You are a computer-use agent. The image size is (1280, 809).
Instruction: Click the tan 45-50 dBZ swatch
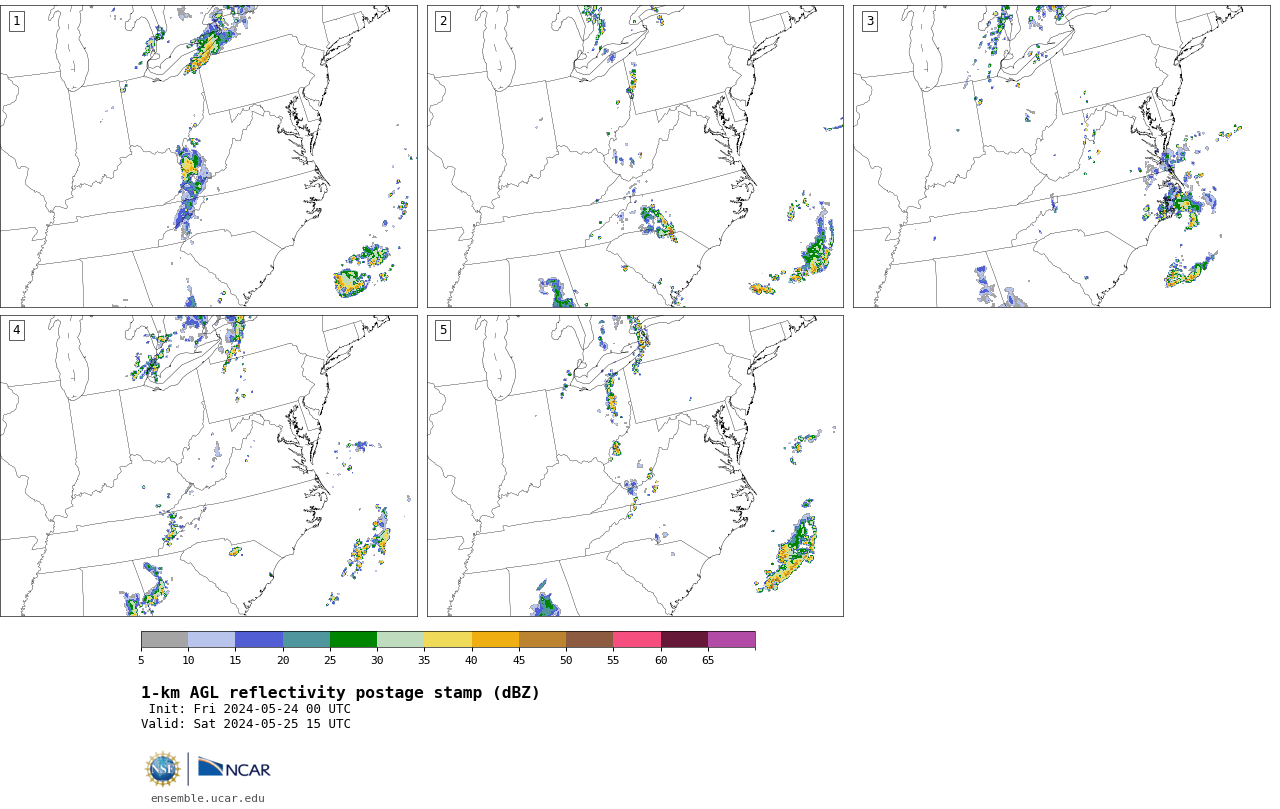tap(542, 640)
